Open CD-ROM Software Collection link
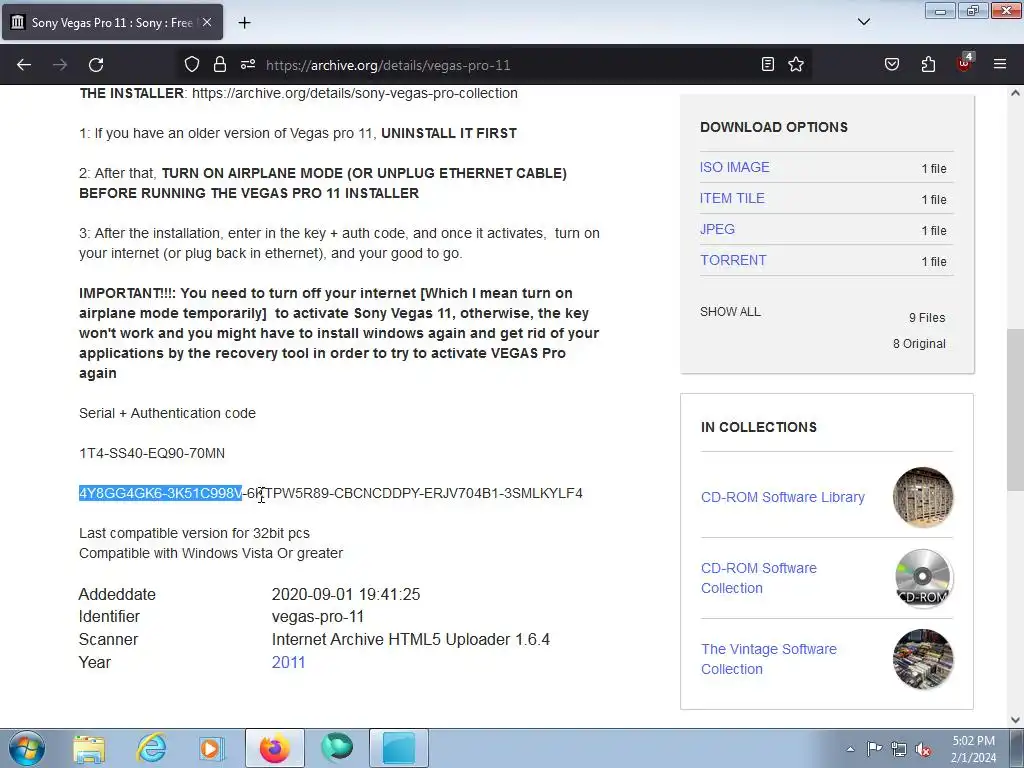 [x=758, y=578]
